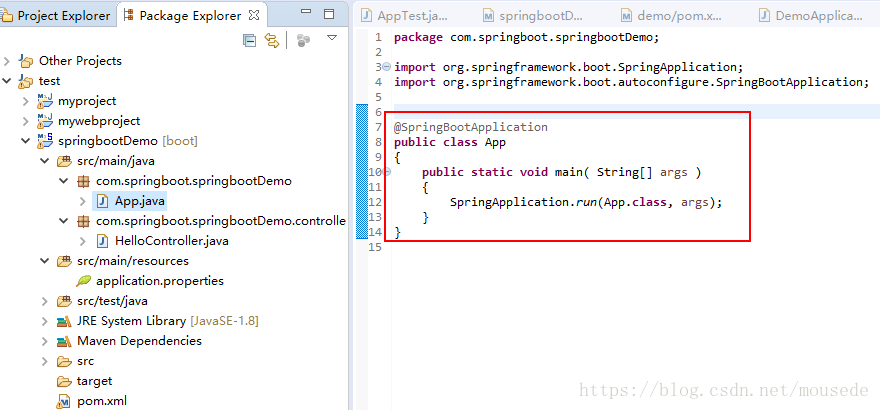
Task: Maximize the Package Explorer view
Action: point(329,14)
